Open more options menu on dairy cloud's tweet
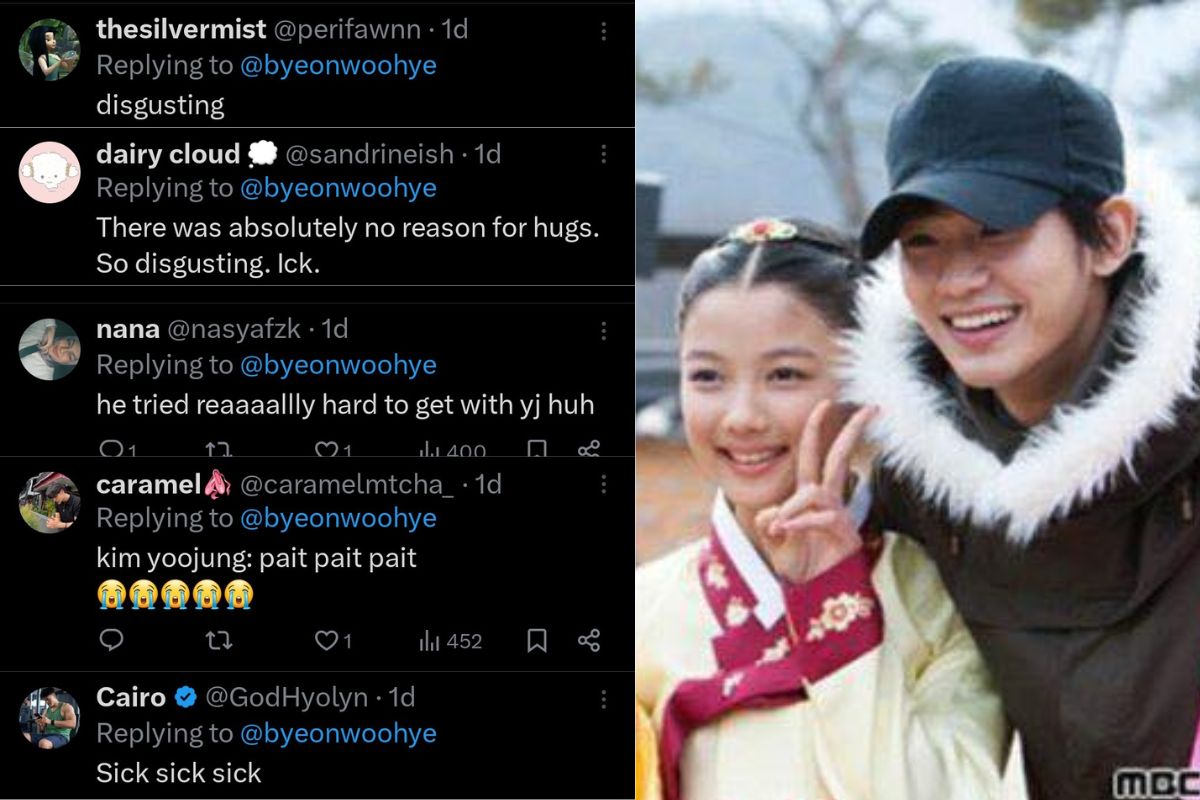 [603, 154]
